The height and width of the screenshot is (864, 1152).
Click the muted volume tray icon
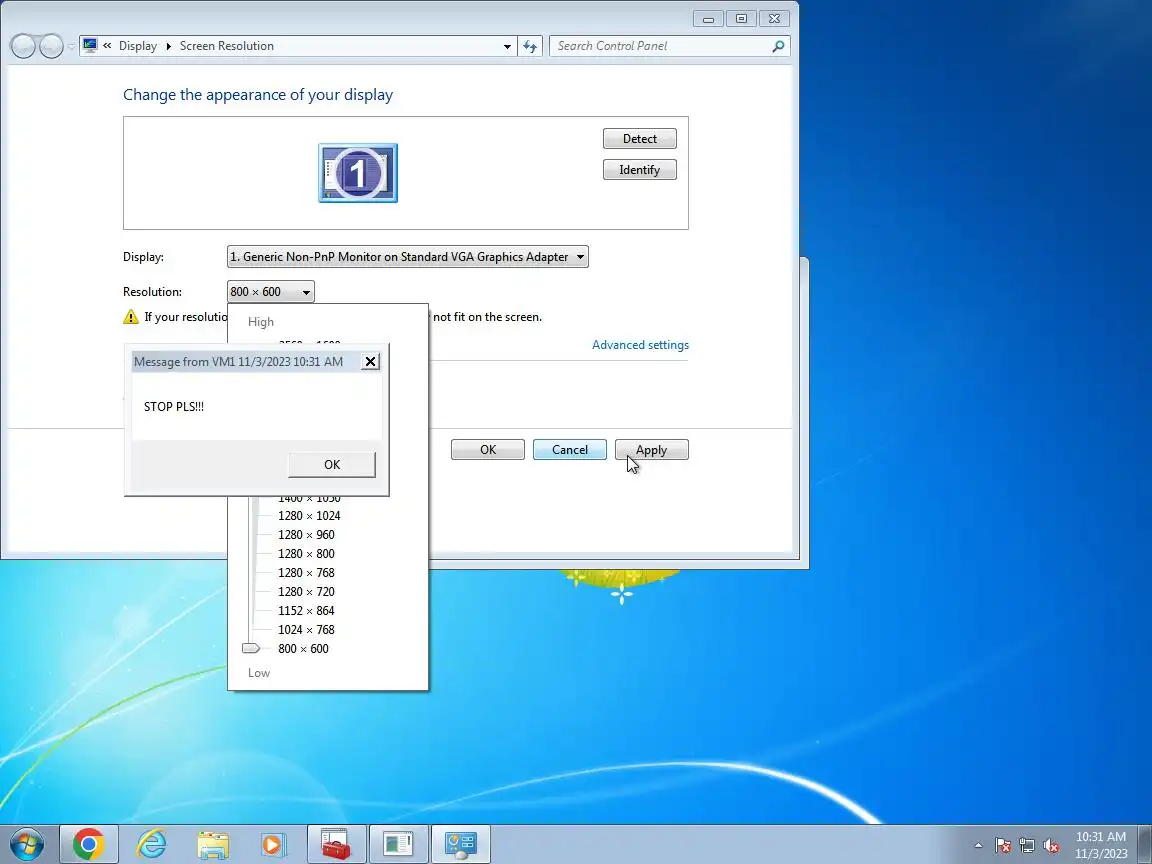(x=1051, y=846)
